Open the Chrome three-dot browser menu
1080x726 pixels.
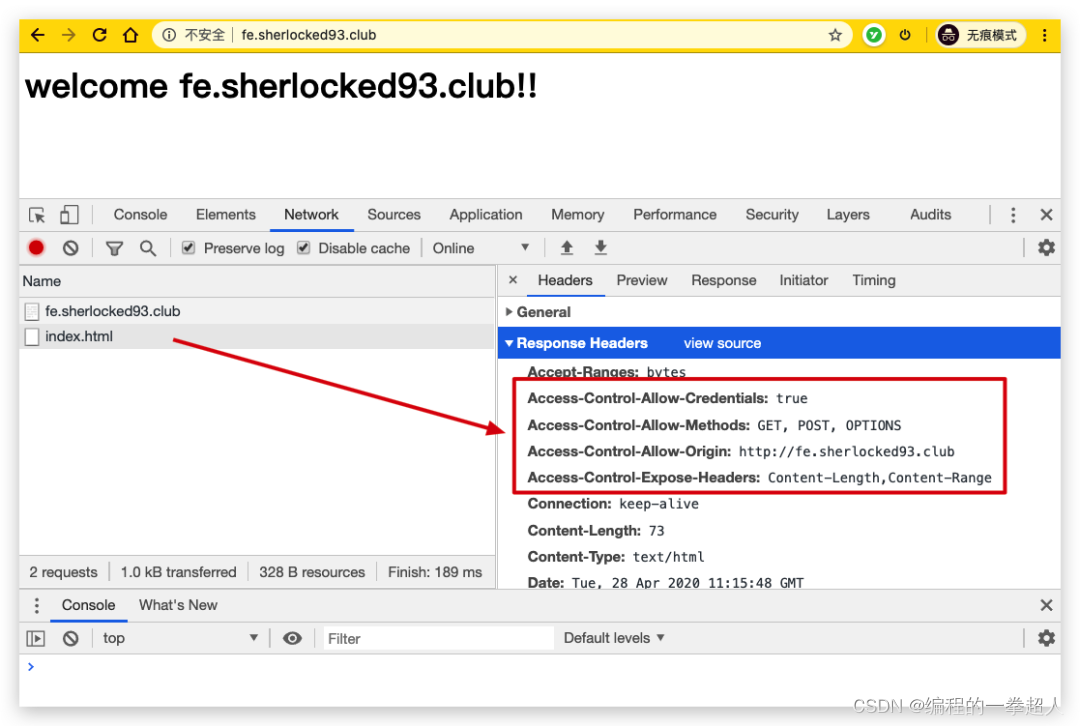pyautogui.click(x=1044, y=35)
